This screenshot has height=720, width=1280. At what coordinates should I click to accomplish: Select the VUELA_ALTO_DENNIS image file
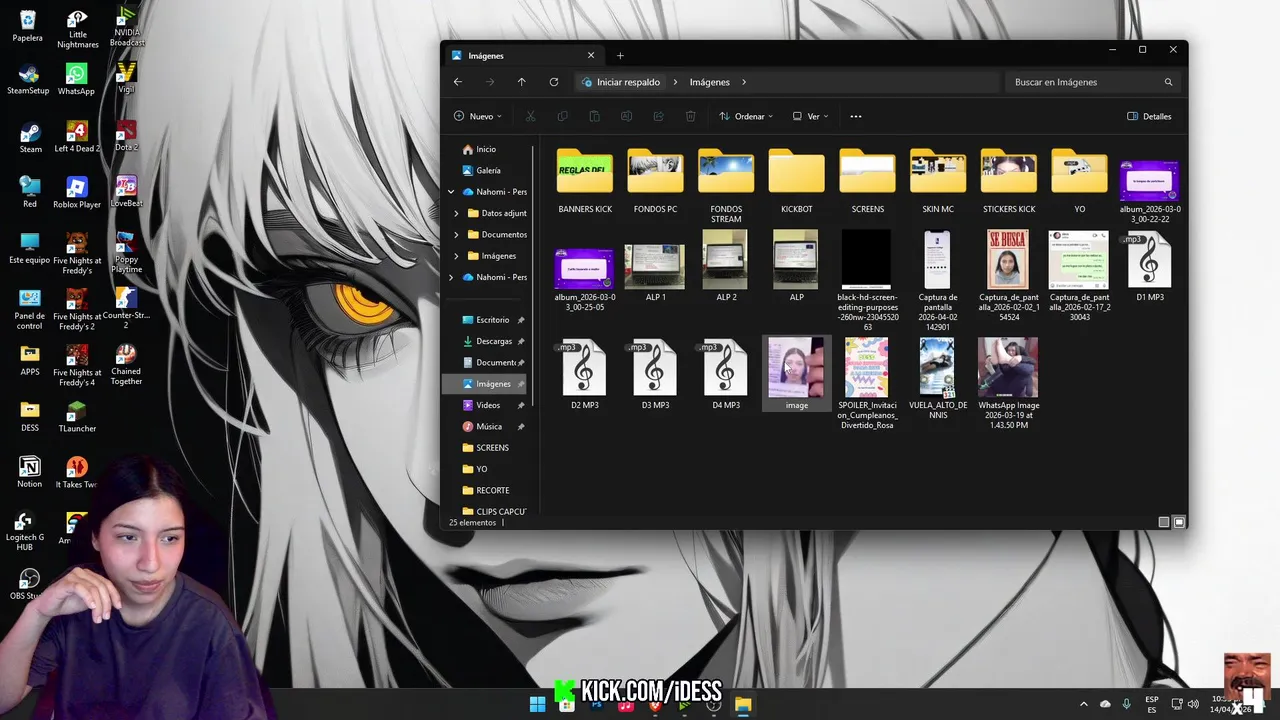[x=937, y=379]
